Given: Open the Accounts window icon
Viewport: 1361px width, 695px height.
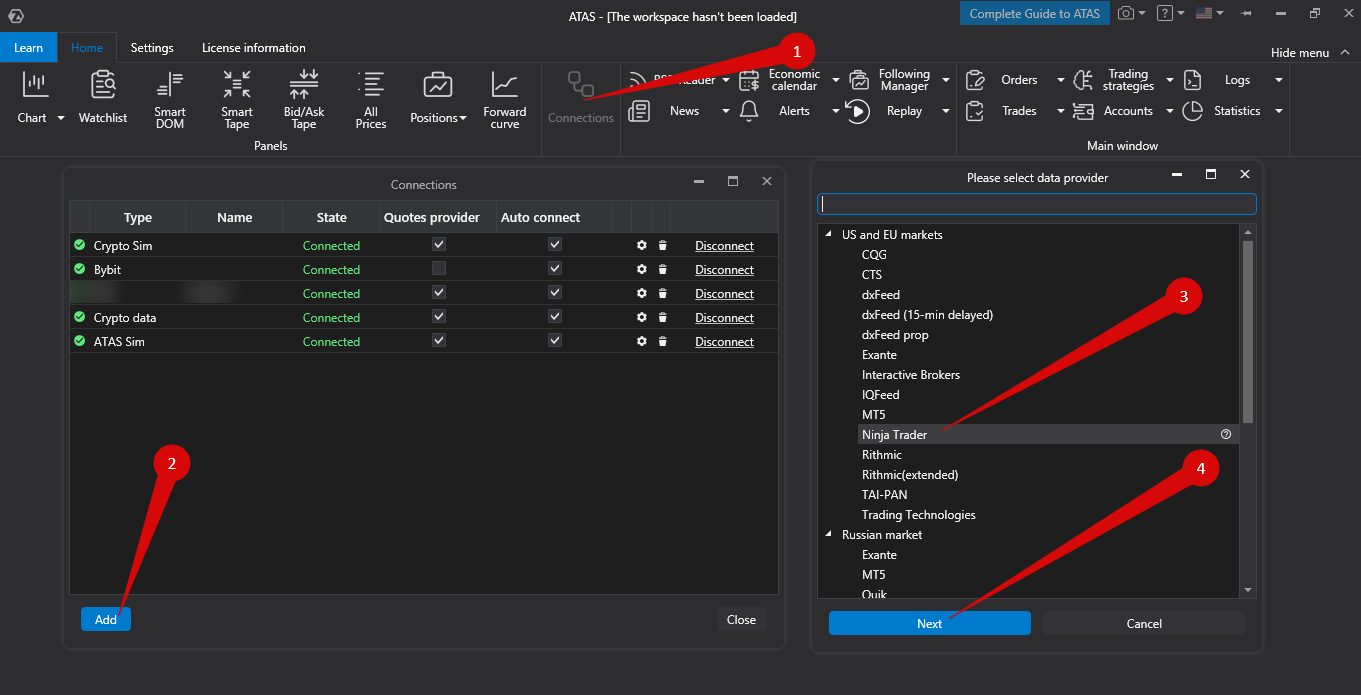Looking at the screenshot, I should tap(1083, 111).
